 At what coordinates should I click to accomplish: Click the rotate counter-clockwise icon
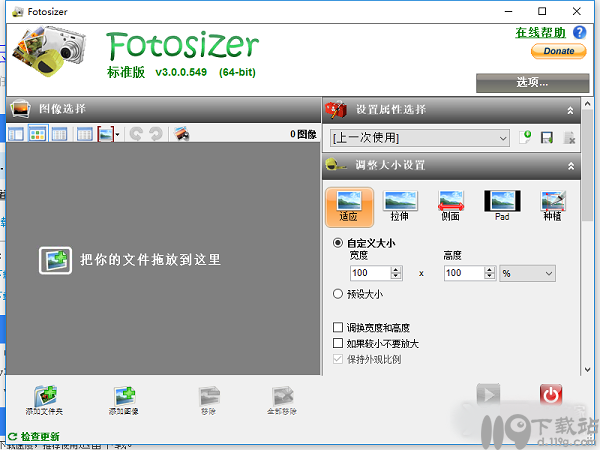(x=136, y=134)
